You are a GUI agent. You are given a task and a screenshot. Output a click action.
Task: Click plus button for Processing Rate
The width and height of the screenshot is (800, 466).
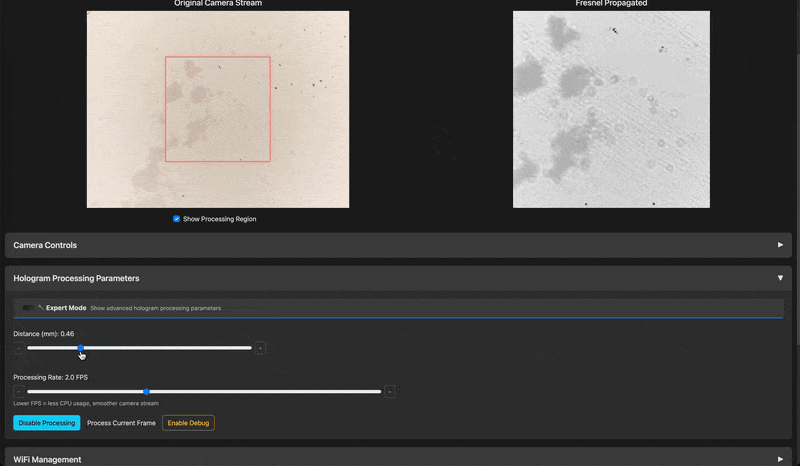(x=390, y=392)
